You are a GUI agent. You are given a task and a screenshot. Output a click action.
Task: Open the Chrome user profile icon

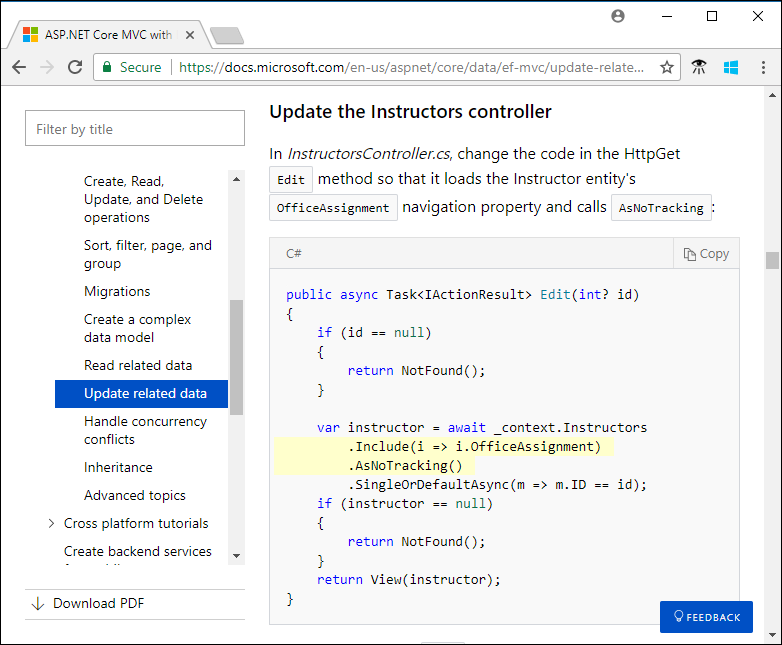[x=618, y=16]
